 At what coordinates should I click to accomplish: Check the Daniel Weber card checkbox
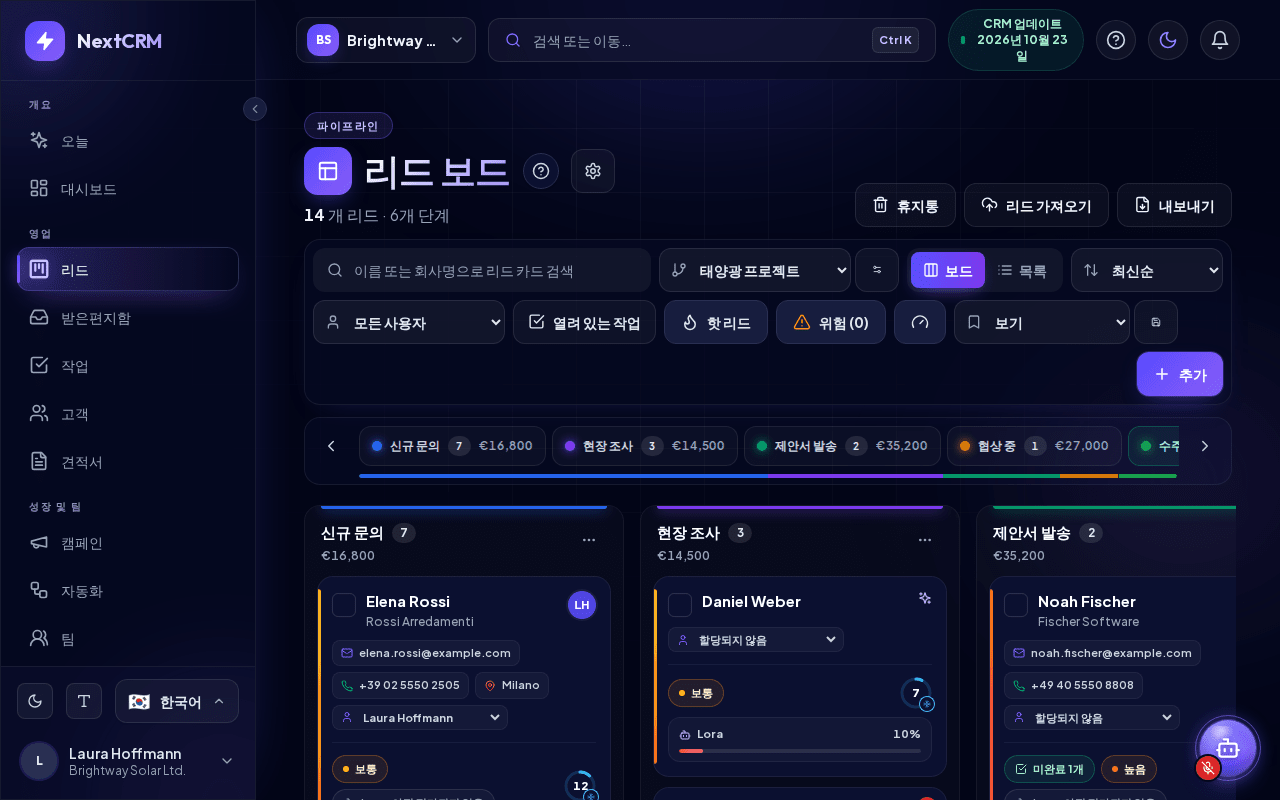[x=680, y=605]
